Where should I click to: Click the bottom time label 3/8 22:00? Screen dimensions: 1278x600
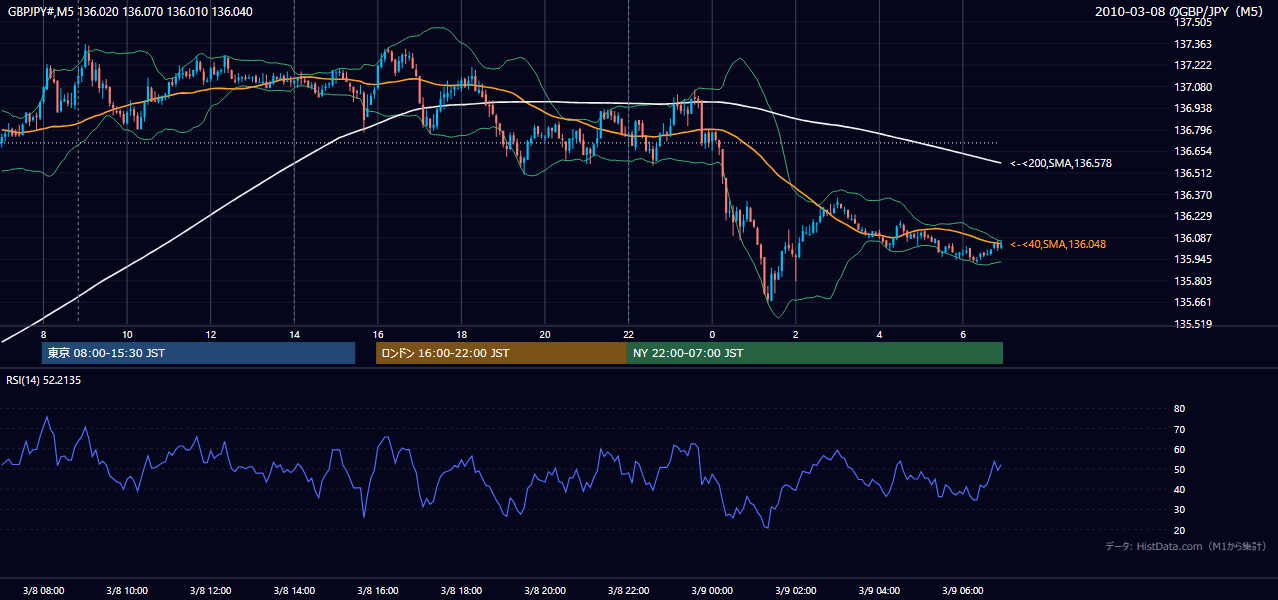pos(628,591)
